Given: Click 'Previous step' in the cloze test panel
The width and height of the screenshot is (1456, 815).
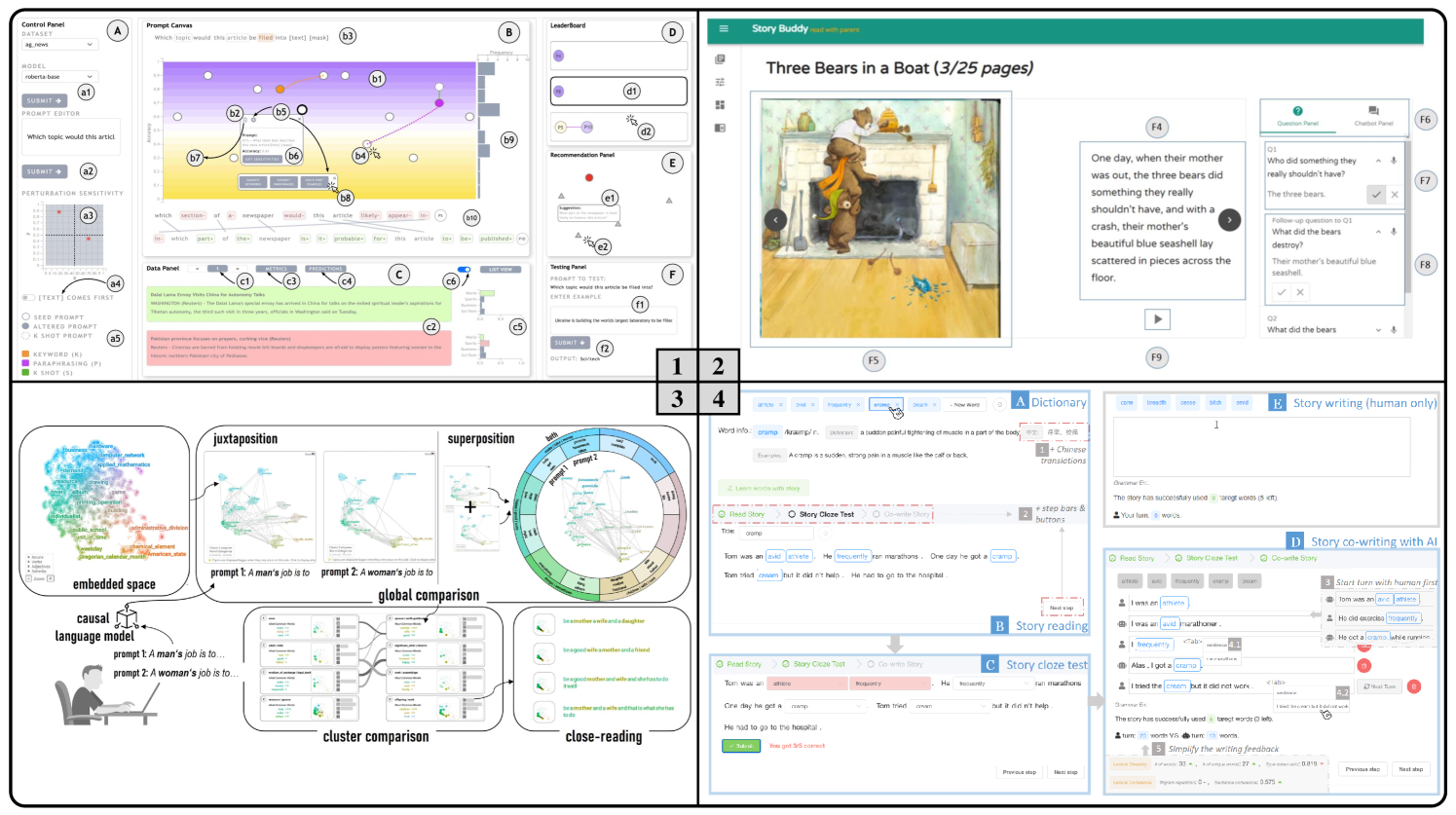Looking at the screenshot, I should (x=1019, y=772).
